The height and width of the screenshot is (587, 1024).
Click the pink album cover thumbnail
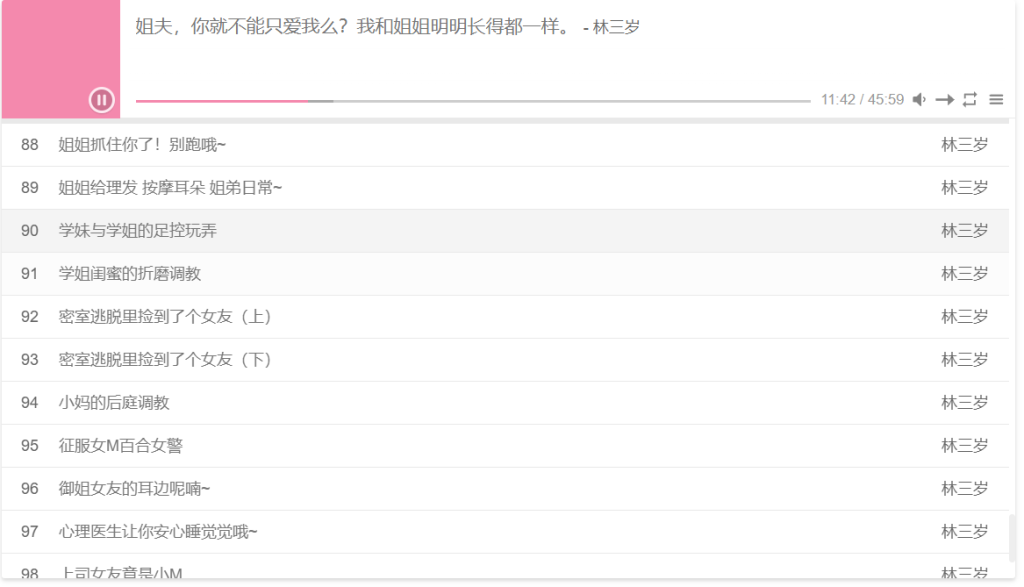pos(61,59)
